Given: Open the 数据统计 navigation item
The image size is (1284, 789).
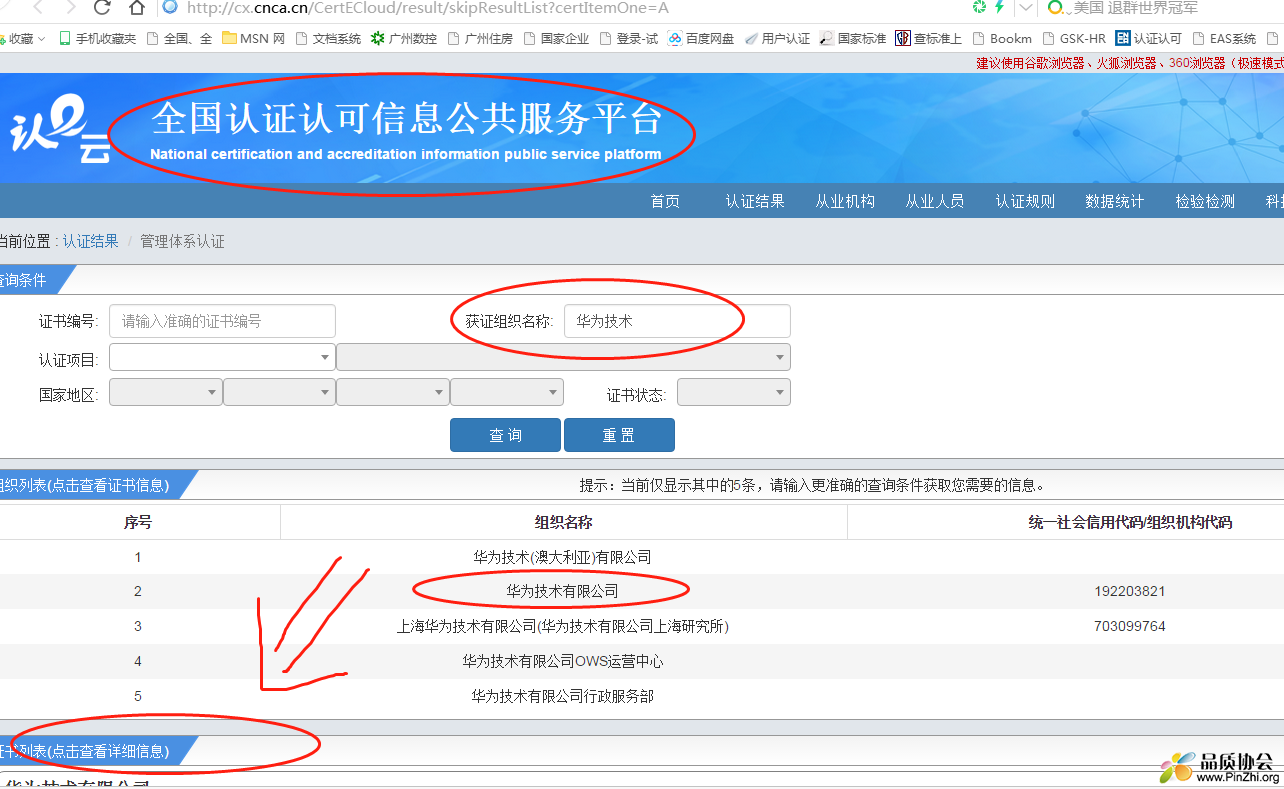Looking at the screenshot, I should [1115, 201].
